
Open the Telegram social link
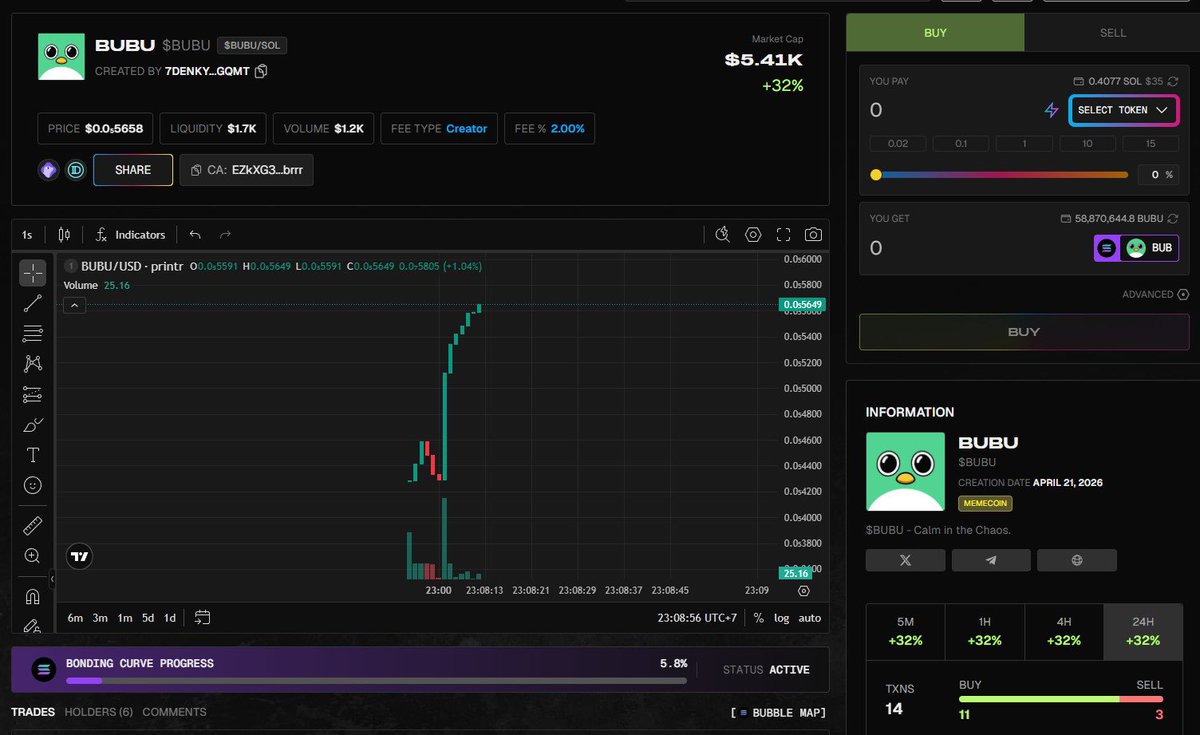coord(991,560)
